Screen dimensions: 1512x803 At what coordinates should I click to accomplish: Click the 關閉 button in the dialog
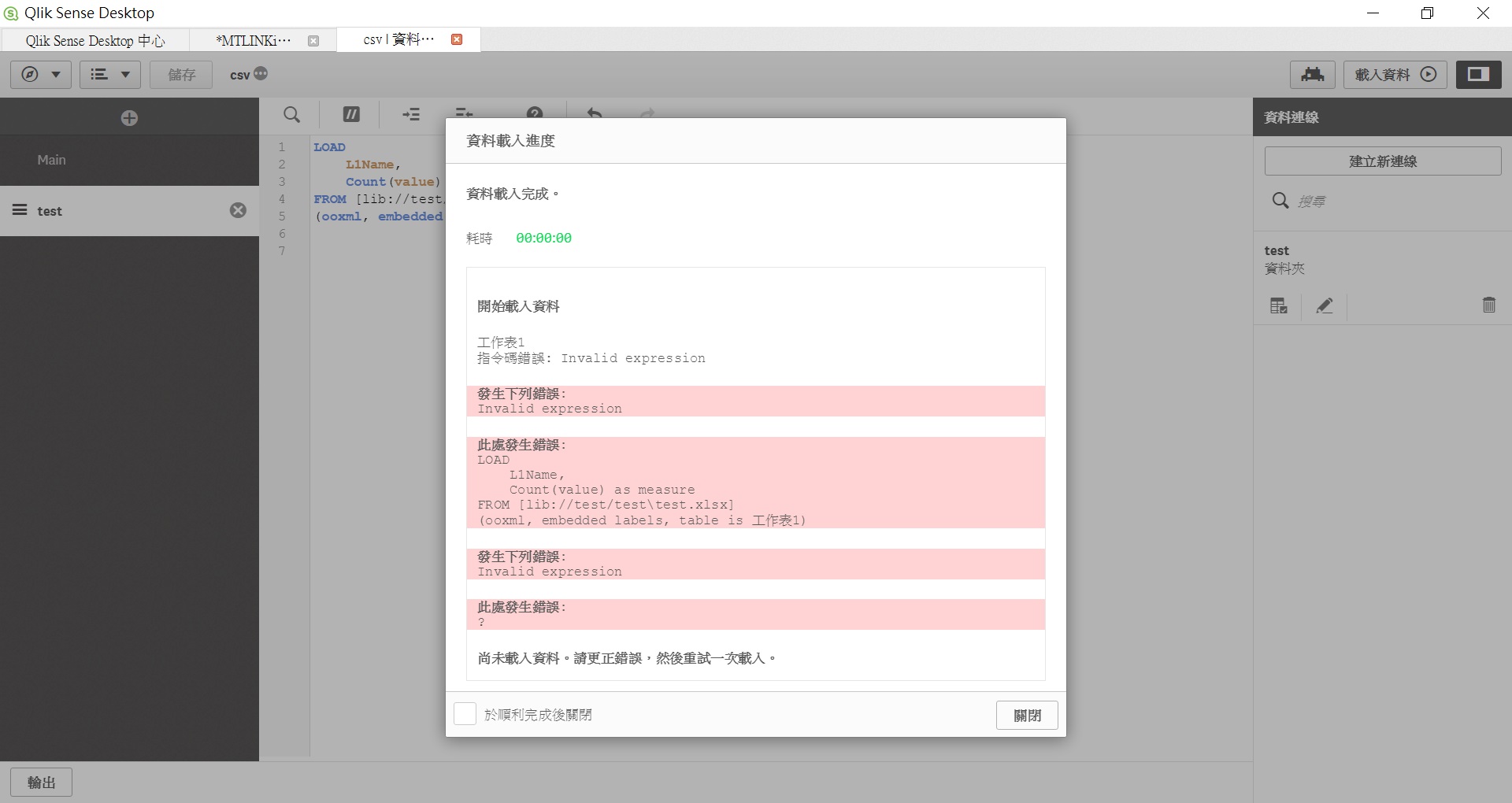point(1027,715)
